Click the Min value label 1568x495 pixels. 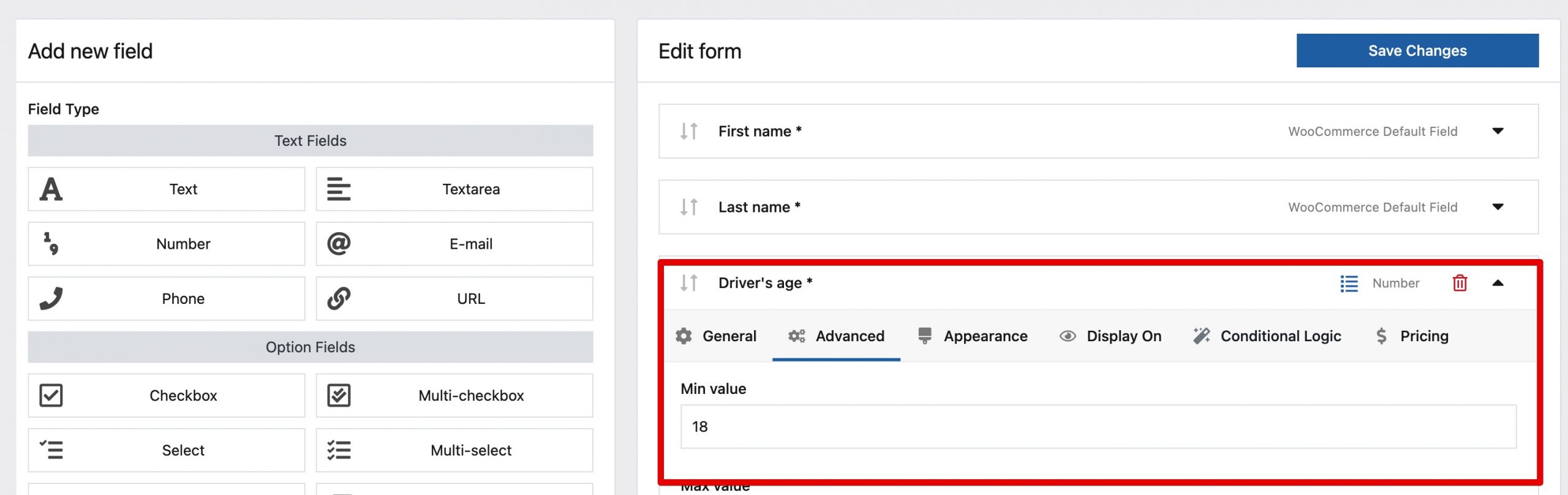point(714,389)
